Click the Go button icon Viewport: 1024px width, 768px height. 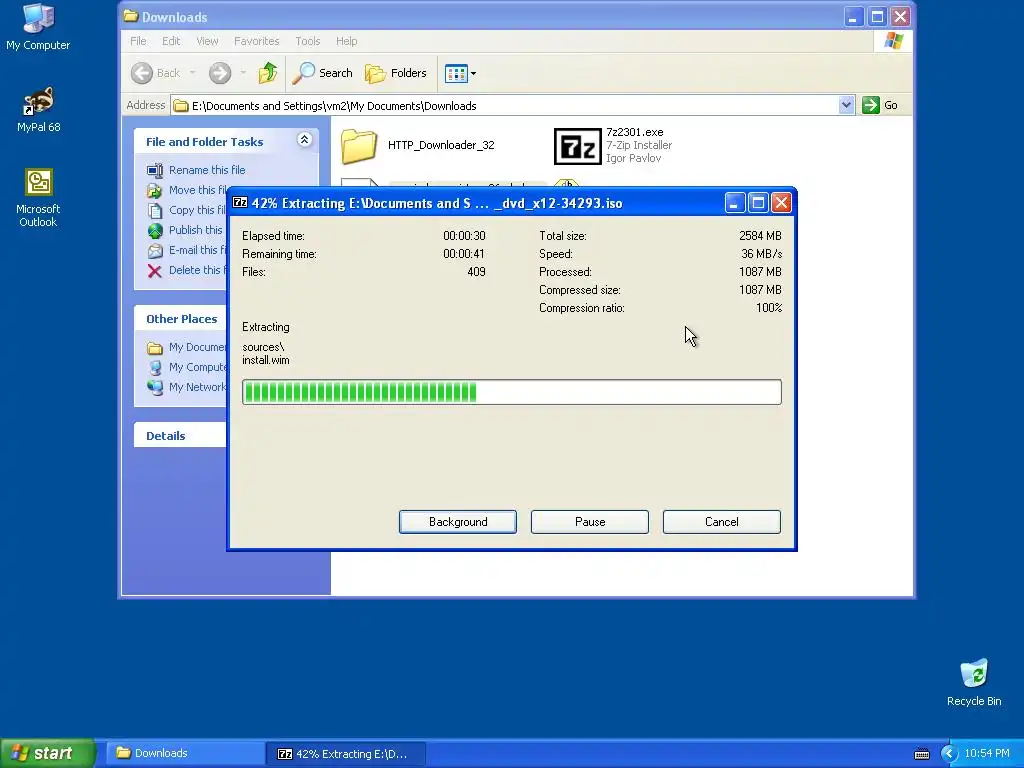coord(871,105)
